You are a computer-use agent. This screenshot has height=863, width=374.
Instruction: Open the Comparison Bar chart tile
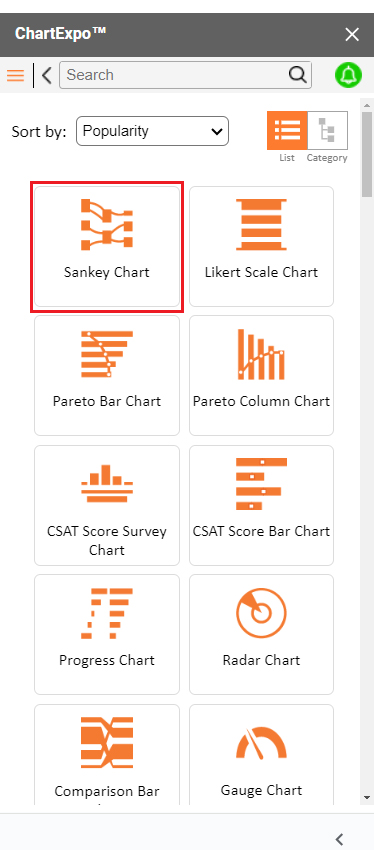(107, 755)
